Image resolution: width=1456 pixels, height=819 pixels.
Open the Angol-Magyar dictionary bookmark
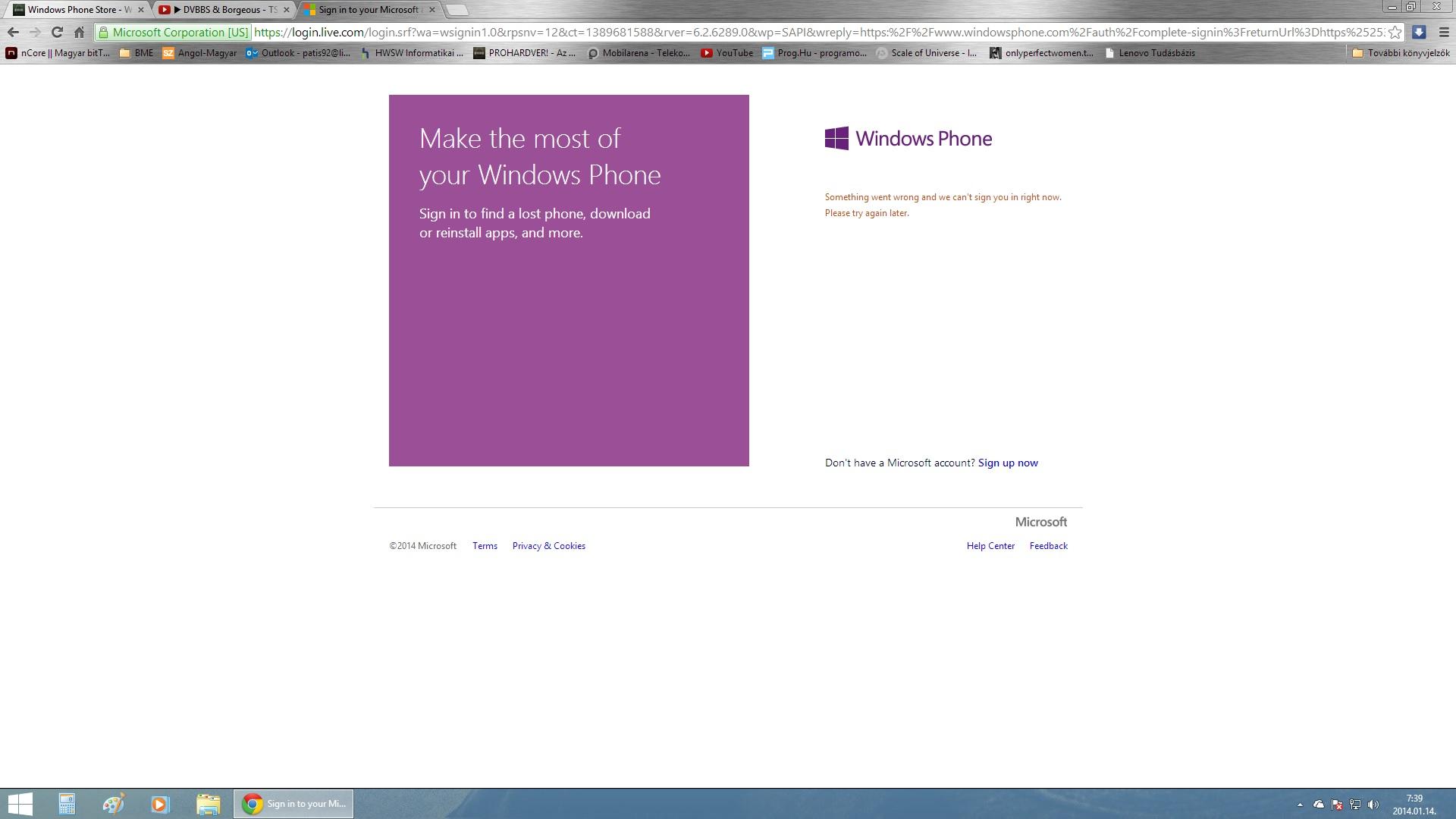coord(199,53)
